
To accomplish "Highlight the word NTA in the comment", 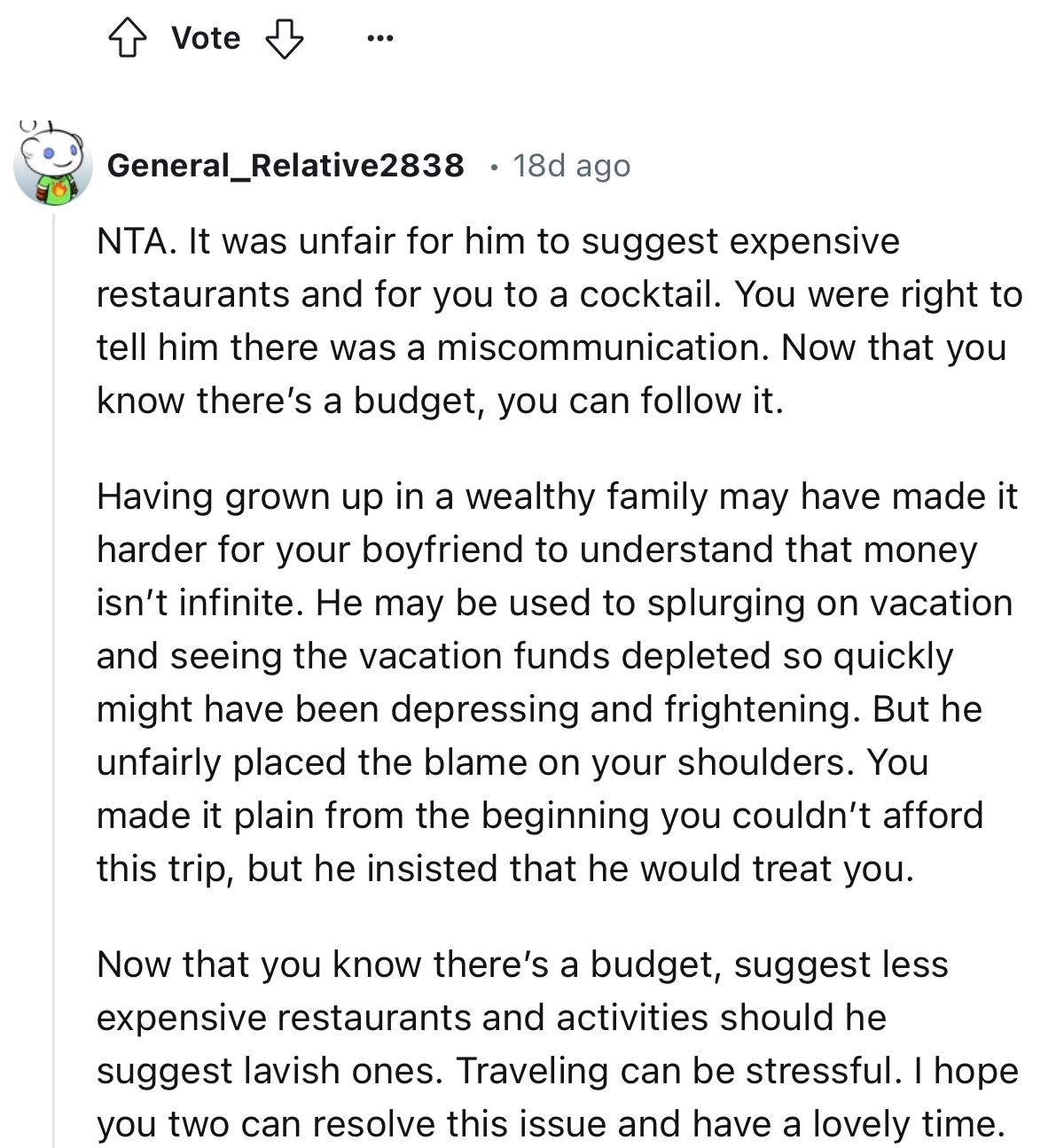I will pyautogui.click(x=131, y=239).
